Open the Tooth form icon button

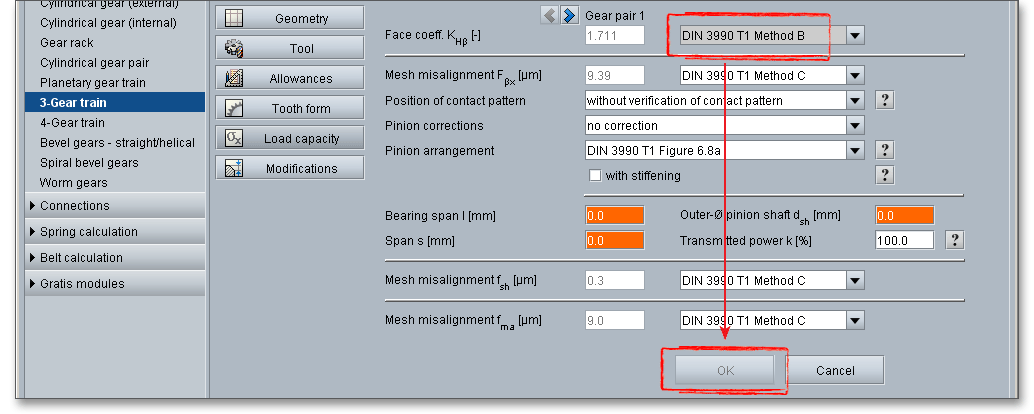click(x=236, y=108)
